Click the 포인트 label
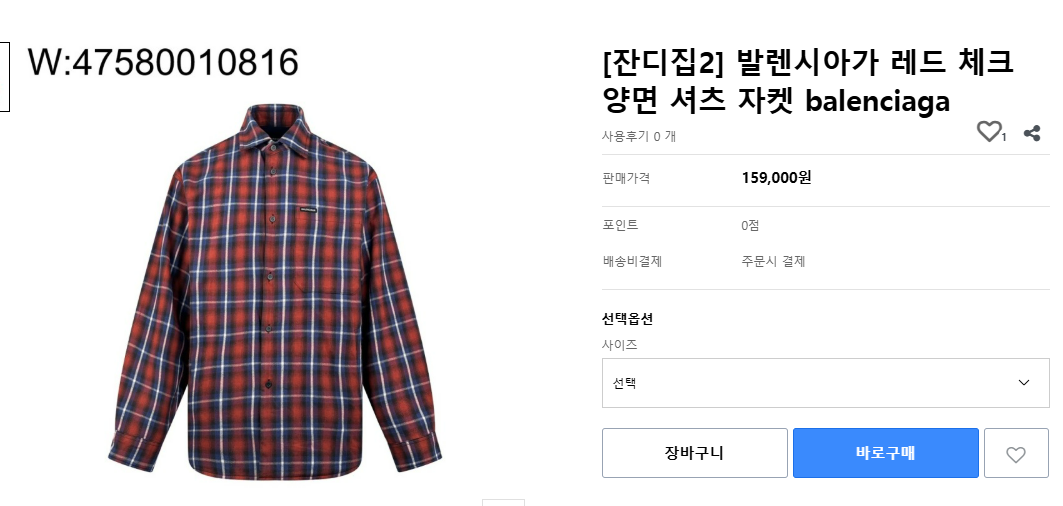Image resolution: width=1063 pixels, height=506 pixels. click(x=620, y=225)
